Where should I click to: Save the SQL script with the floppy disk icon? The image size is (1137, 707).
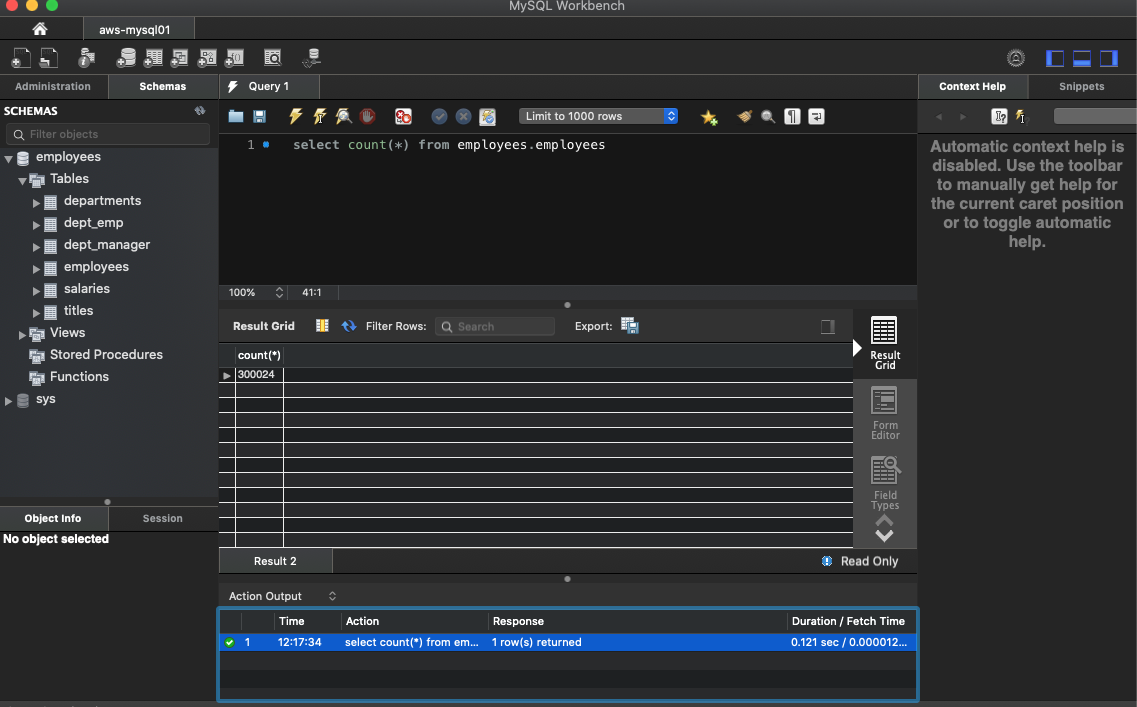pos(259,117)
